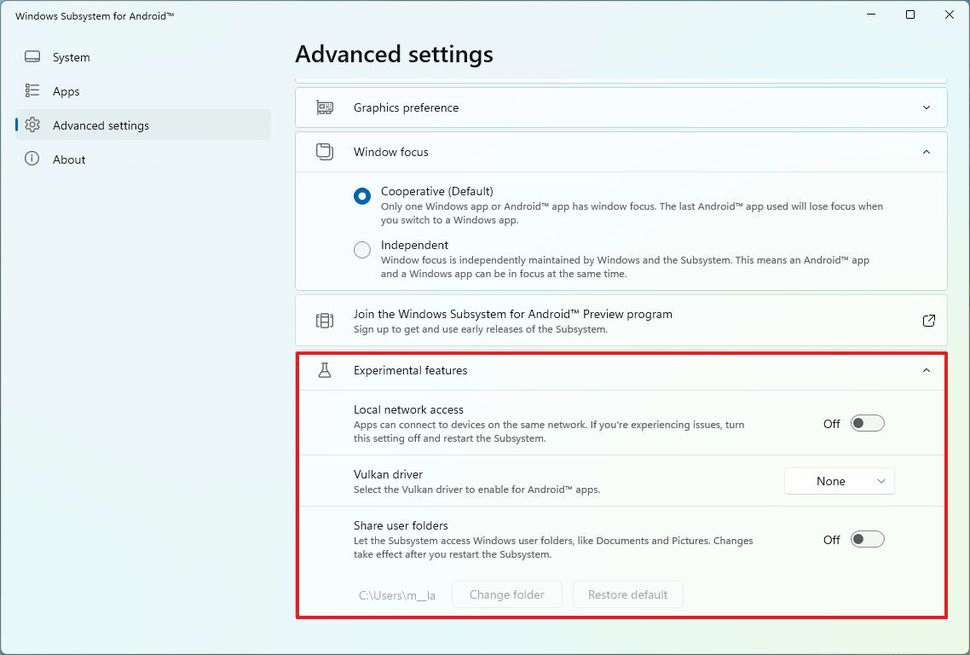This screenshot has height=655, width=970.
Task: Click the Experimental features flask icon
Action: (x=325, y=370)
